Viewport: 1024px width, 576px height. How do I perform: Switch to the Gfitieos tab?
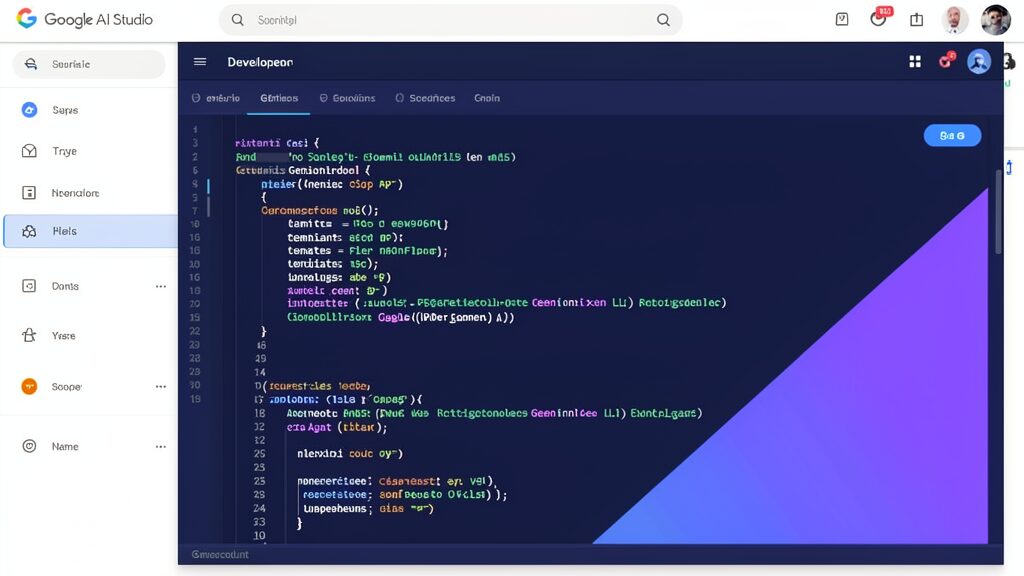coord(279,98)
